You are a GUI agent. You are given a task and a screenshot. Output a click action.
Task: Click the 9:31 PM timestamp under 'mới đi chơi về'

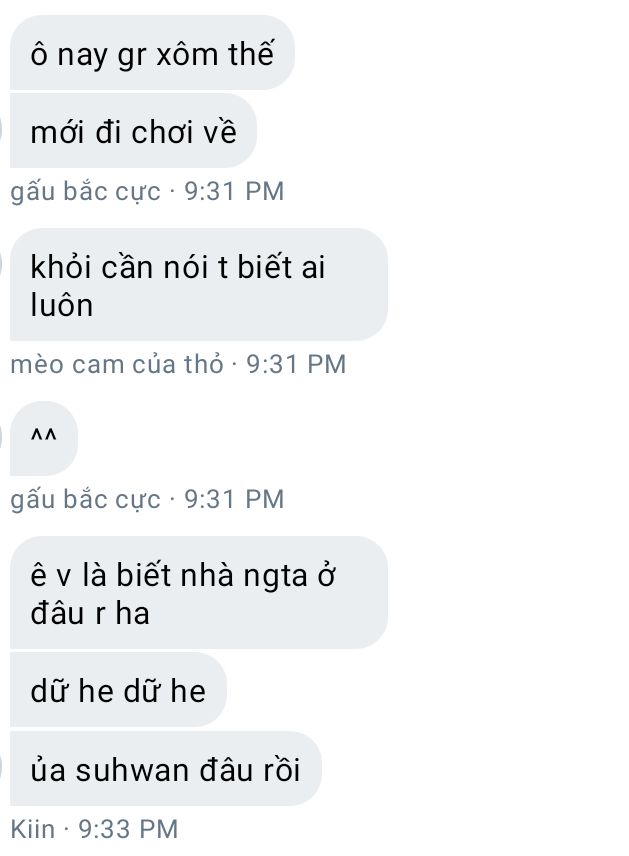234,191
